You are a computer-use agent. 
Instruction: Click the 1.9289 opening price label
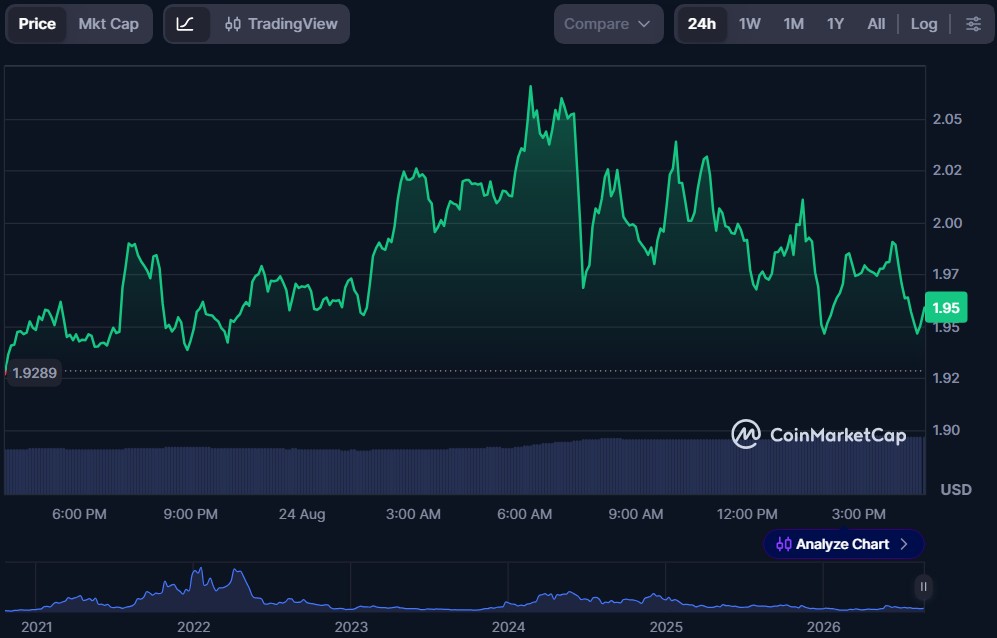click(34, 373)
